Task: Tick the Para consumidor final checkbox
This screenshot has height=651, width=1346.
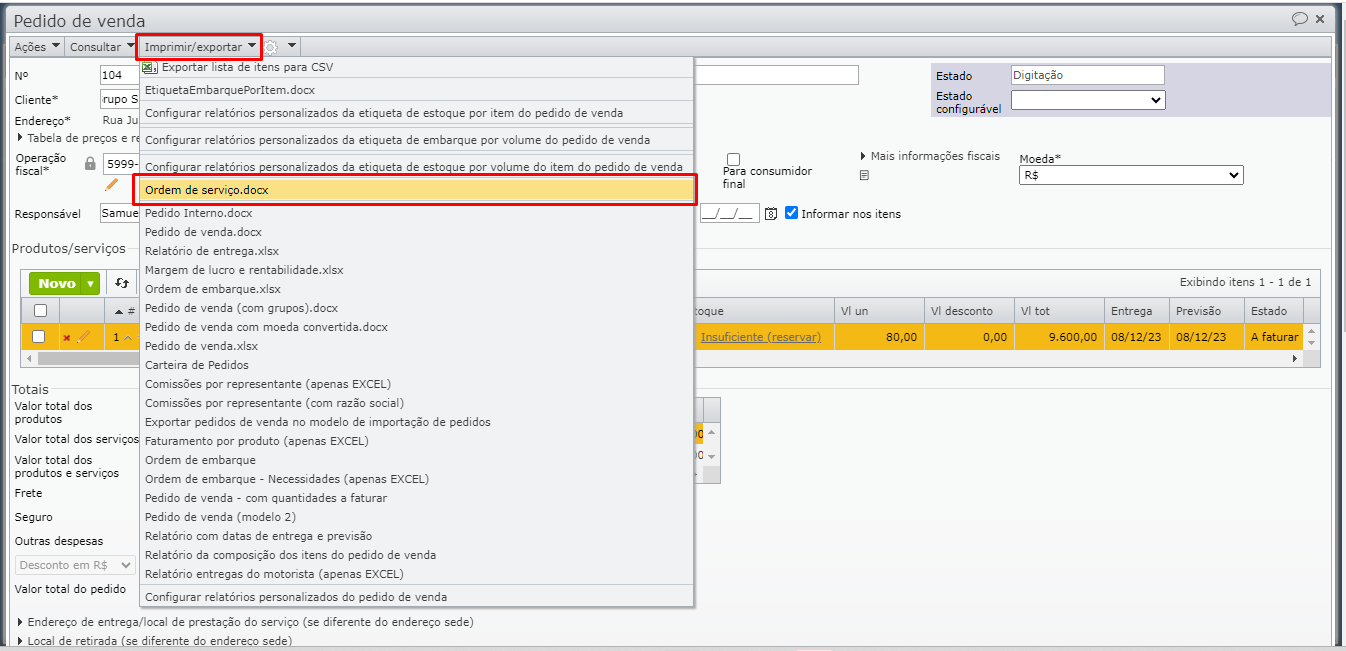Action: point(733,159)
